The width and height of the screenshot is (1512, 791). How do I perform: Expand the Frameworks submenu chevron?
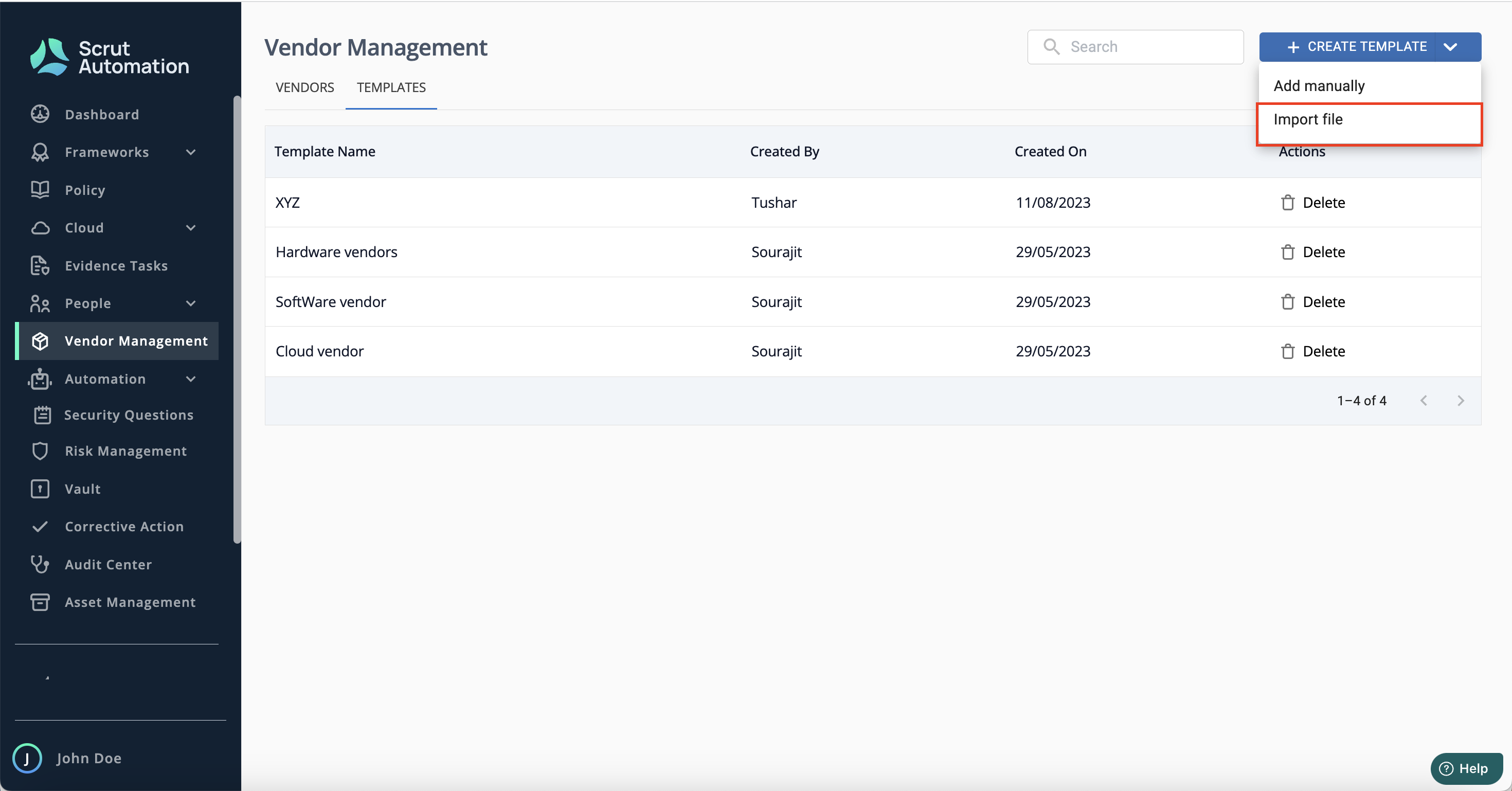click(191, 152)
